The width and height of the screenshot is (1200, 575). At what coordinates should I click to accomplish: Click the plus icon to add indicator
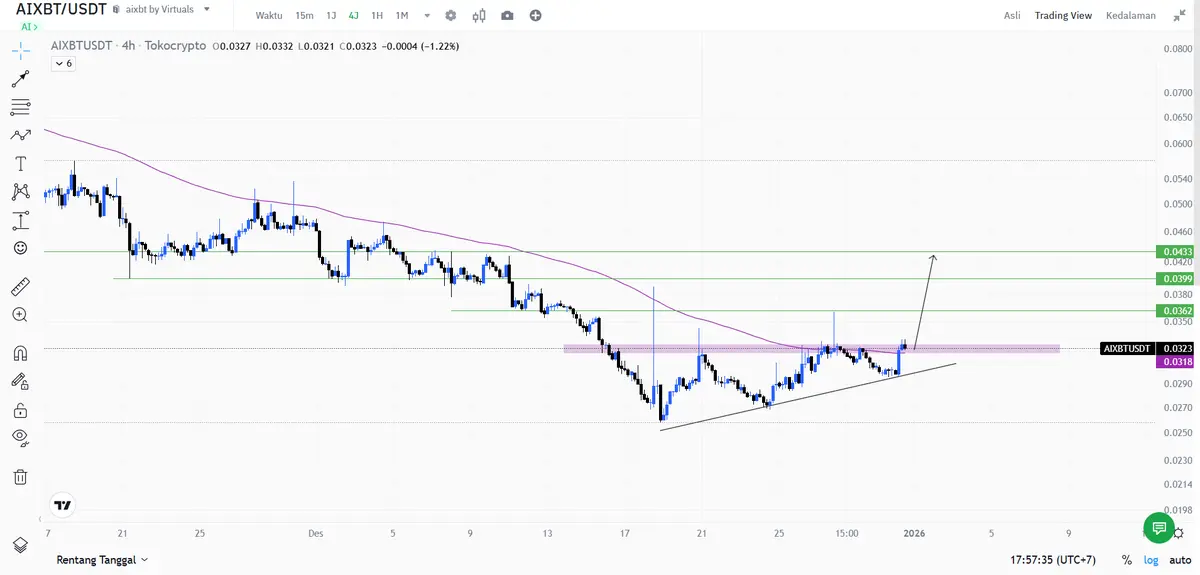tap(536, 15)
